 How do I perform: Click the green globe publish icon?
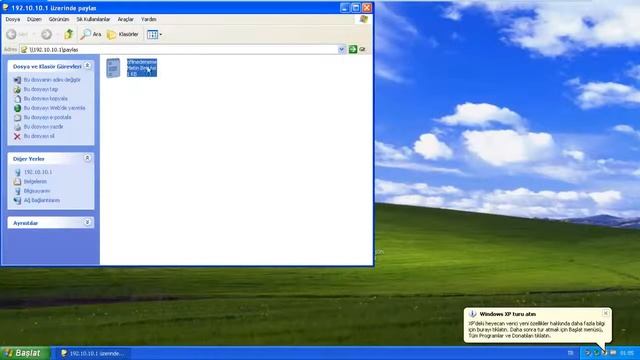17,108
